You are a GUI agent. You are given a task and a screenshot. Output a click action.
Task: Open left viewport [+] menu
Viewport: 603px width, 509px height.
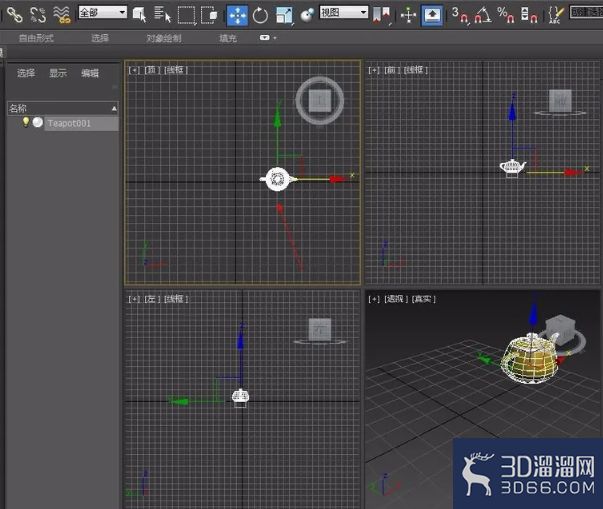(134, 299)
